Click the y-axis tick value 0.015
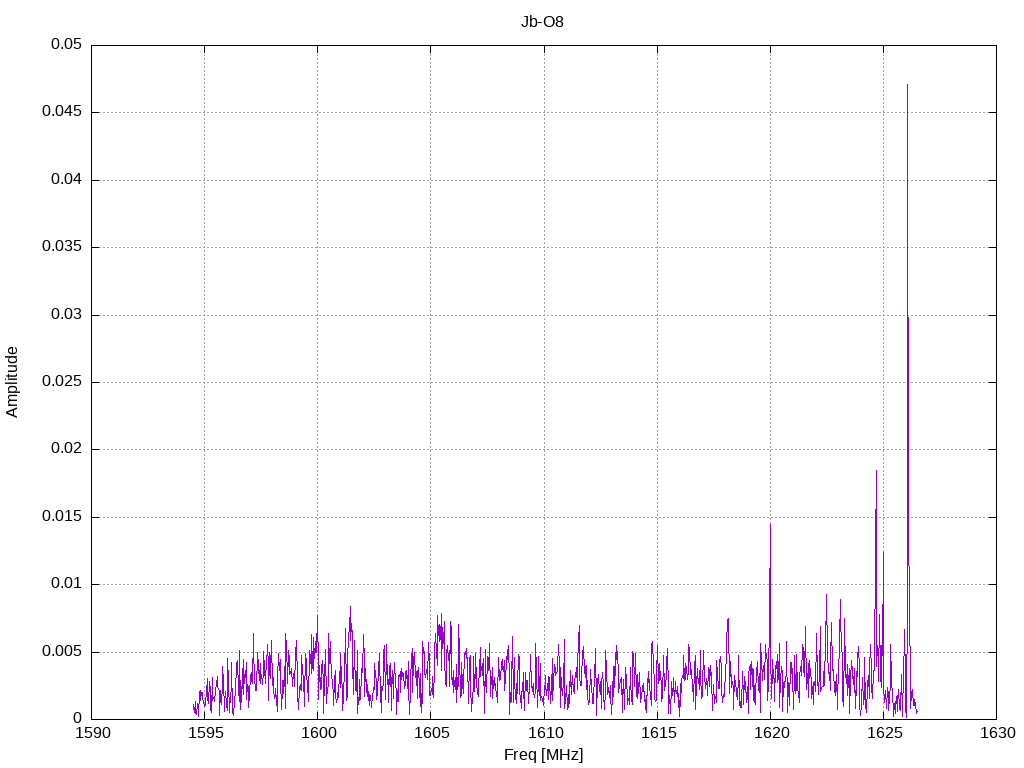This screenshot has width=1024, height=768. pos(62,516)
